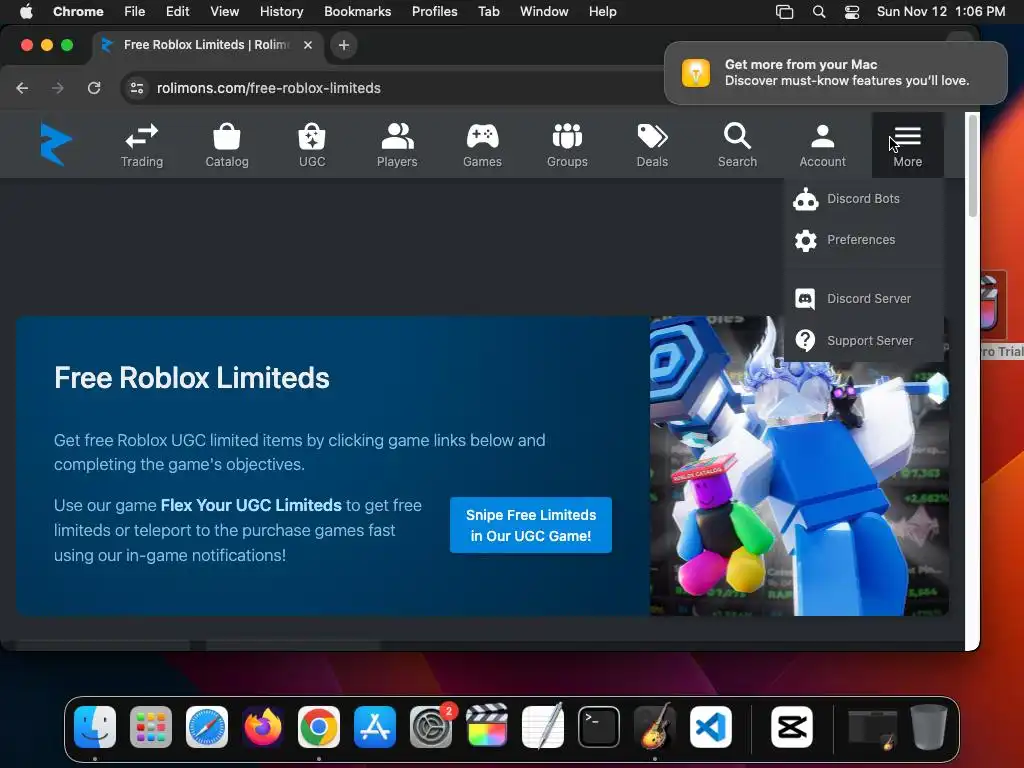Open the Search tool
This screenshot has height=768, width=1024.
[737, 145]
